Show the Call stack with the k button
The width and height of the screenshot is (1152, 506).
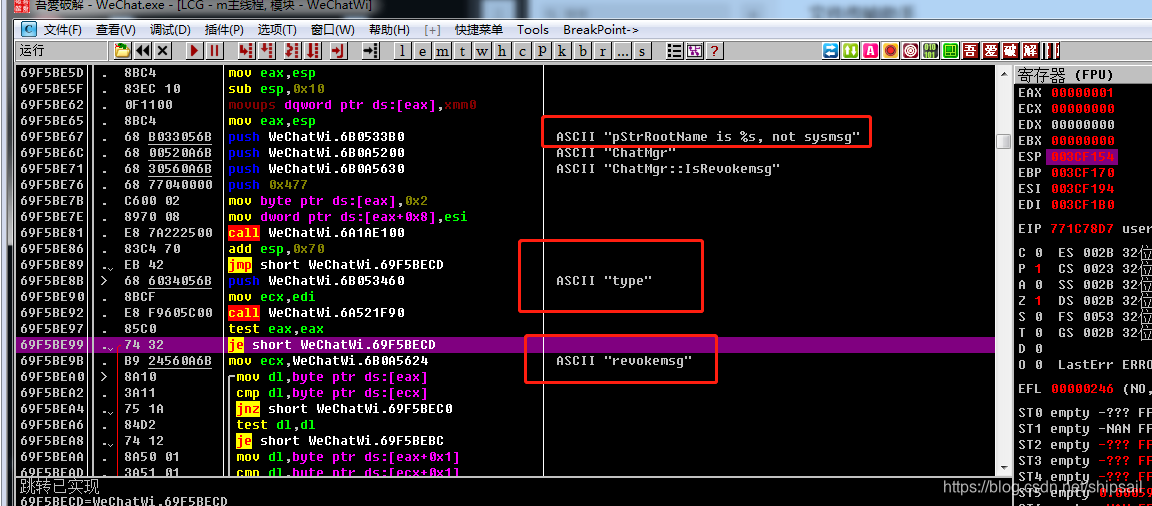tap(562, 51)
